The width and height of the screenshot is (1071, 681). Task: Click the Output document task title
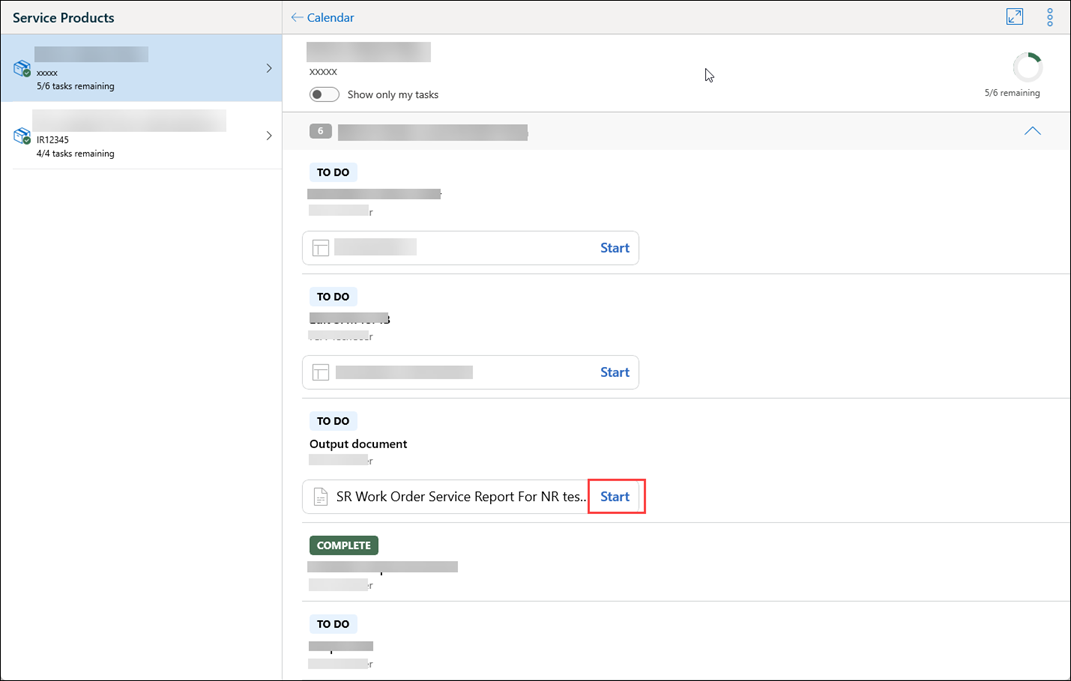coord(358,444)
